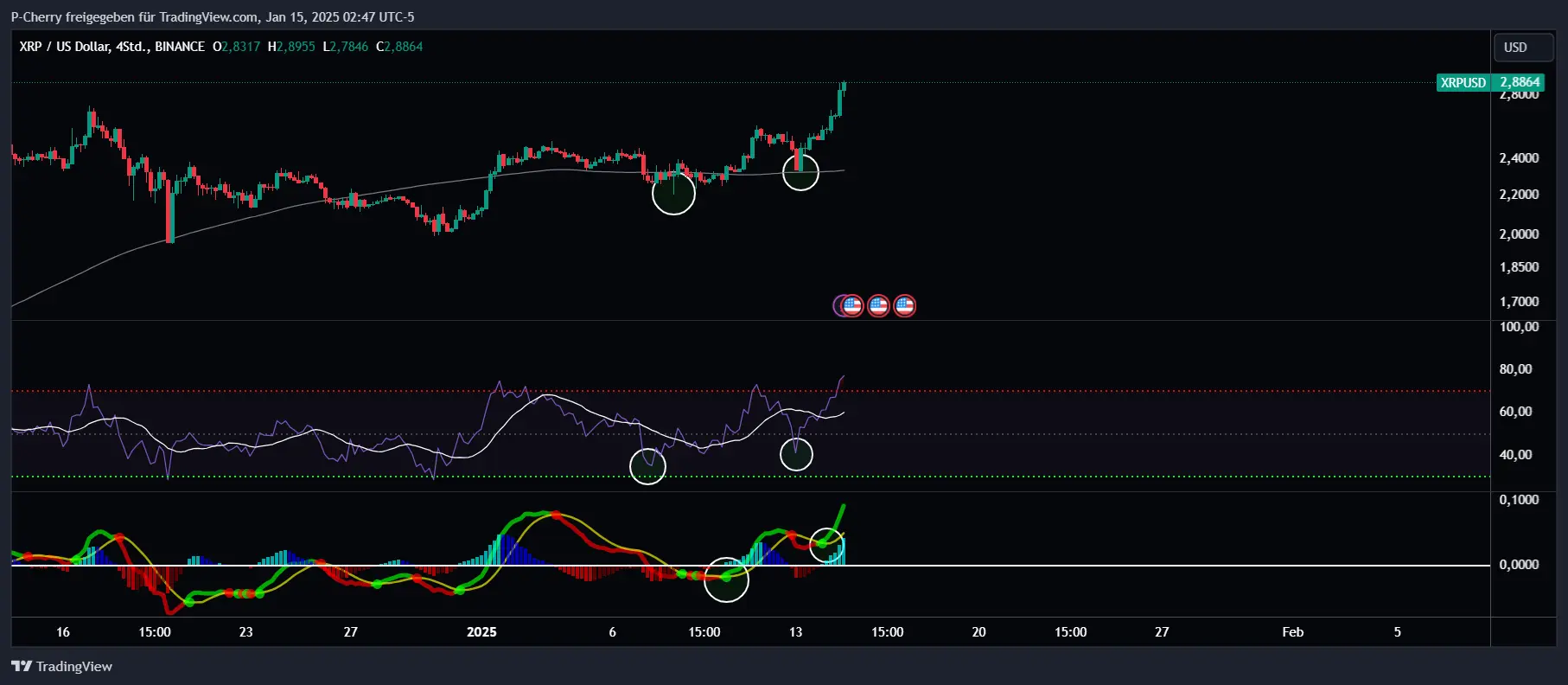Screen dimensions: 1568x685
Task: Click the 100,00 RSI axis label
Action: pyautogui.click(x=1519, y=326)
